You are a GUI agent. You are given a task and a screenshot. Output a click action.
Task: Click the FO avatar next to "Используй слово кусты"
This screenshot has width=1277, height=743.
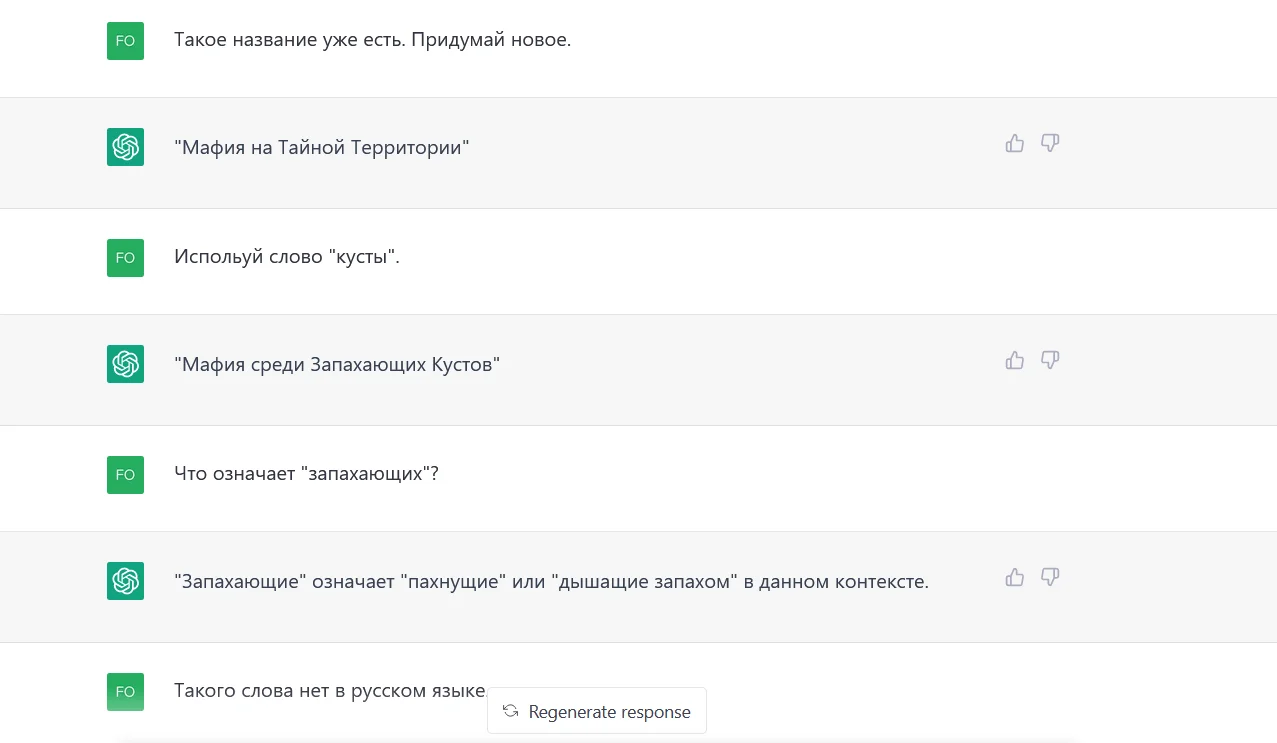pos(125,257)
